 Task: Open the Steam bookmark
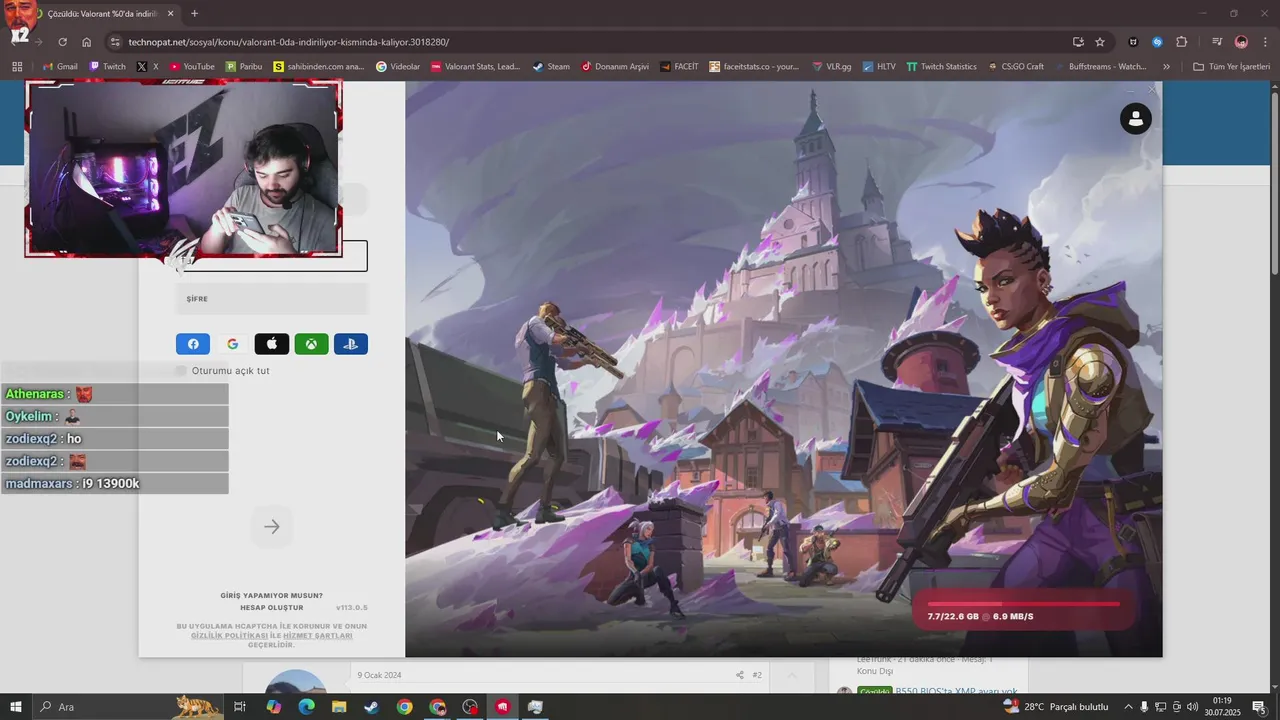tap(551, 67)
